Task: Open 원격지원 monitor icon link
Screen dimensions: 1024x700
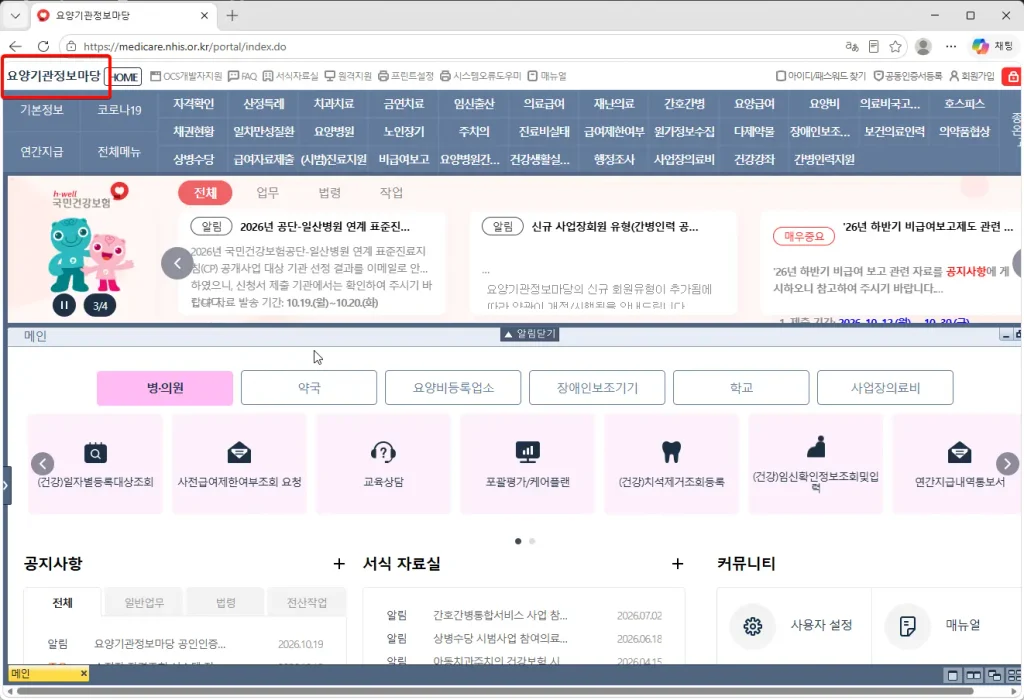Action: (x=348, y=76)
